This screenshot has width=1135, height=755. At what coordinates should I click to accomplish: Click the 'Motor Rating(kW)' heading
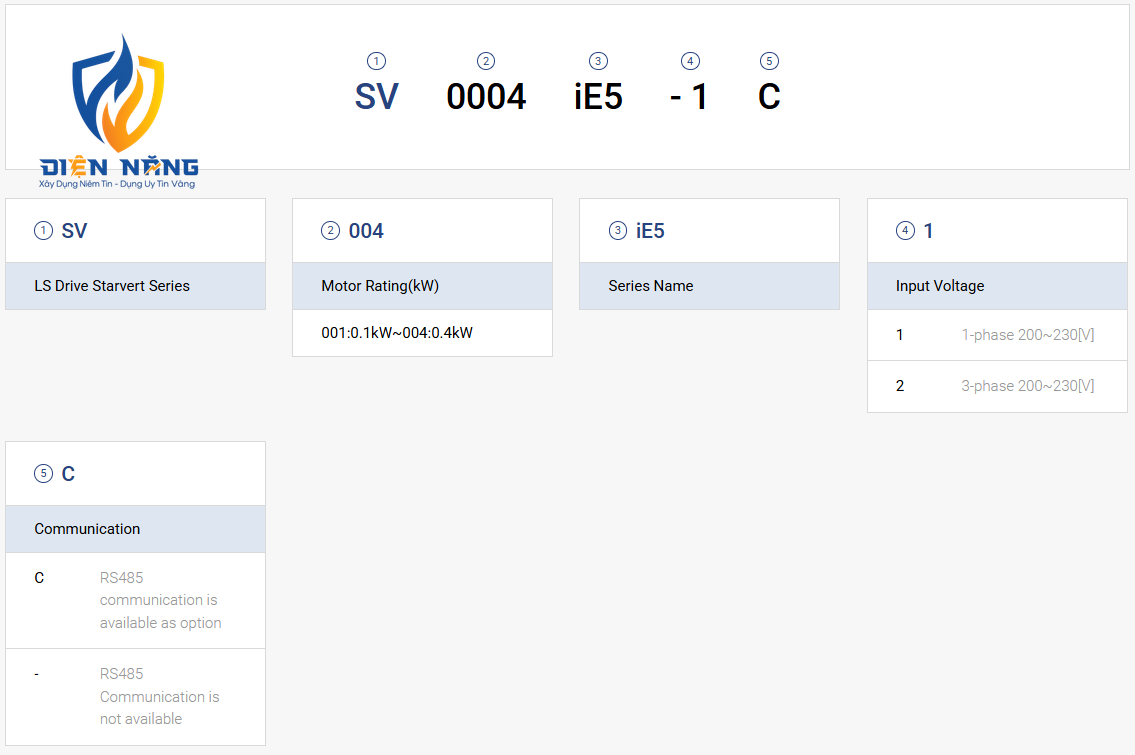click(380, 286)
